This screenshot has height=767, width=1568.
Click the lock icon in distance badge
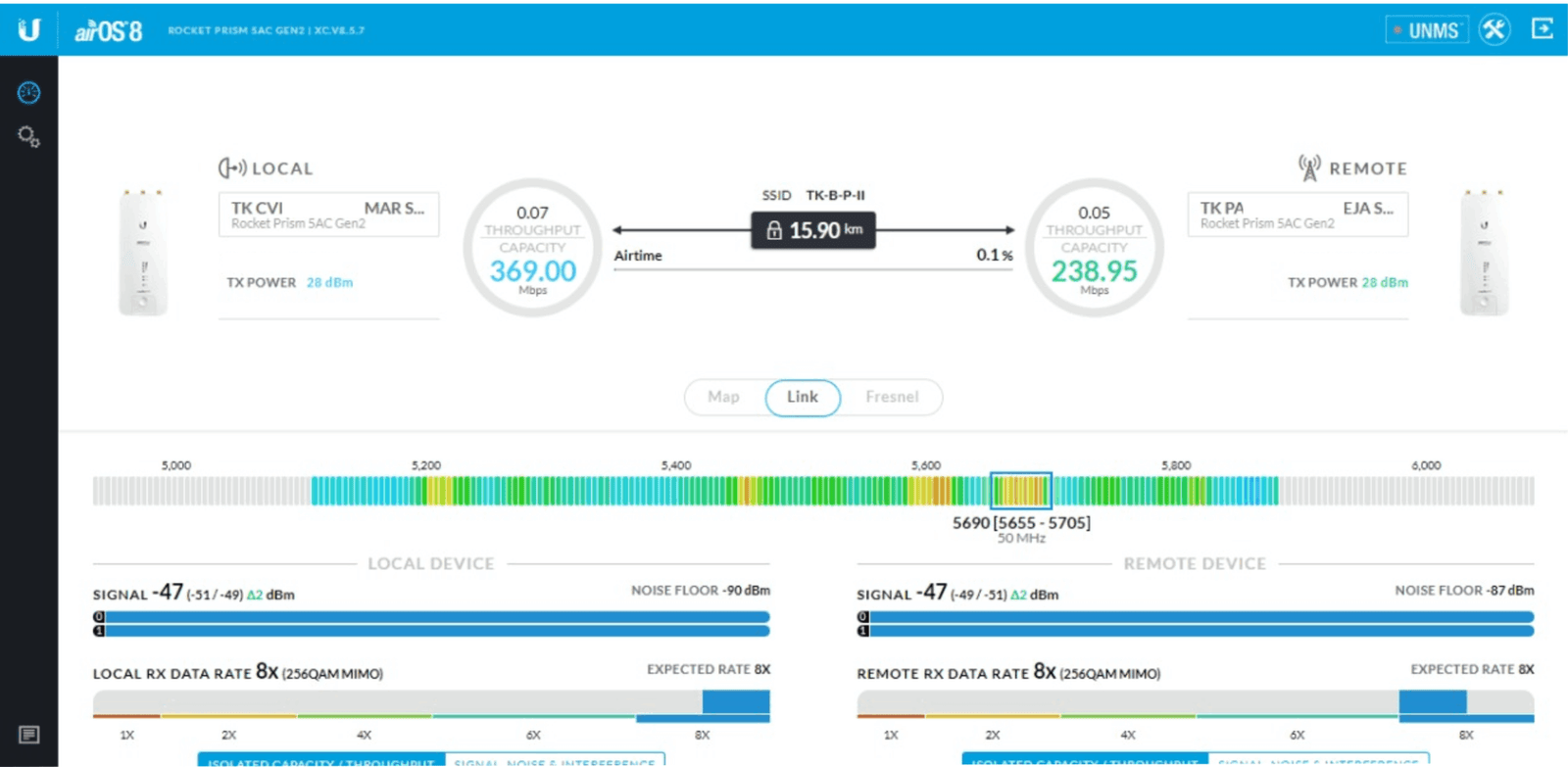click(774, 230)
